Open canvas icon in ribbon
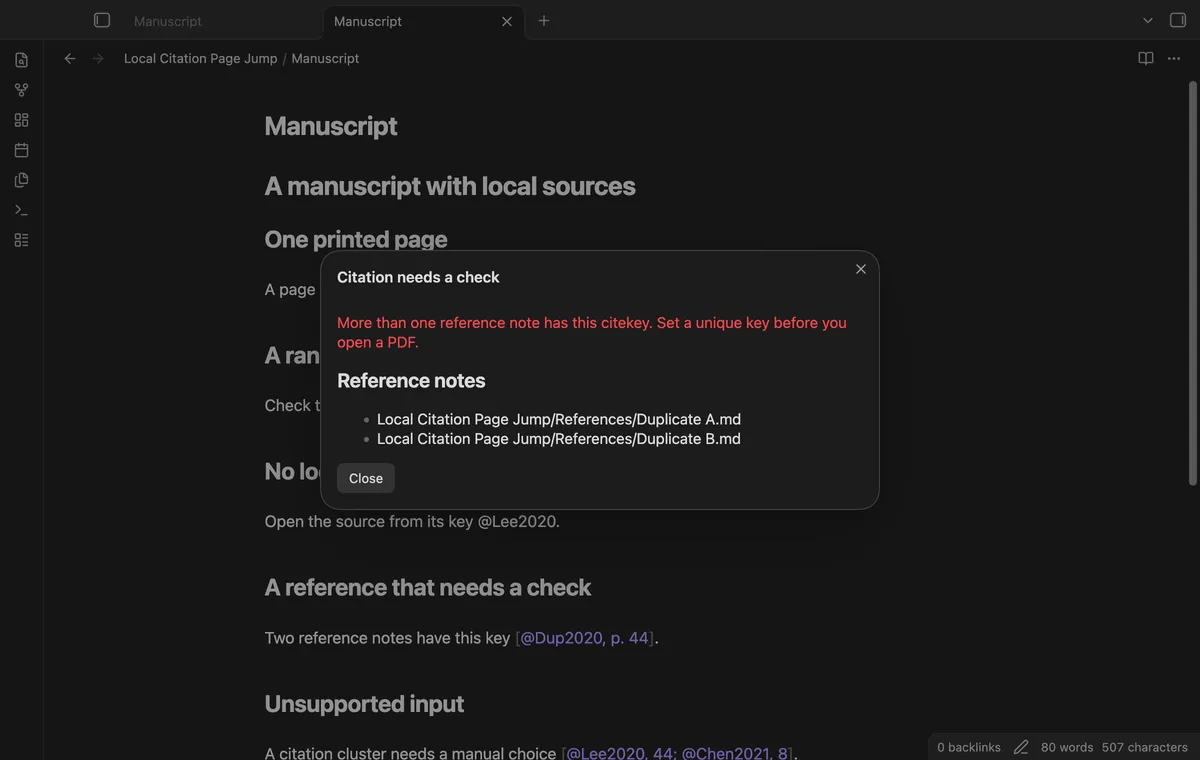 click(x=21, y=120)
